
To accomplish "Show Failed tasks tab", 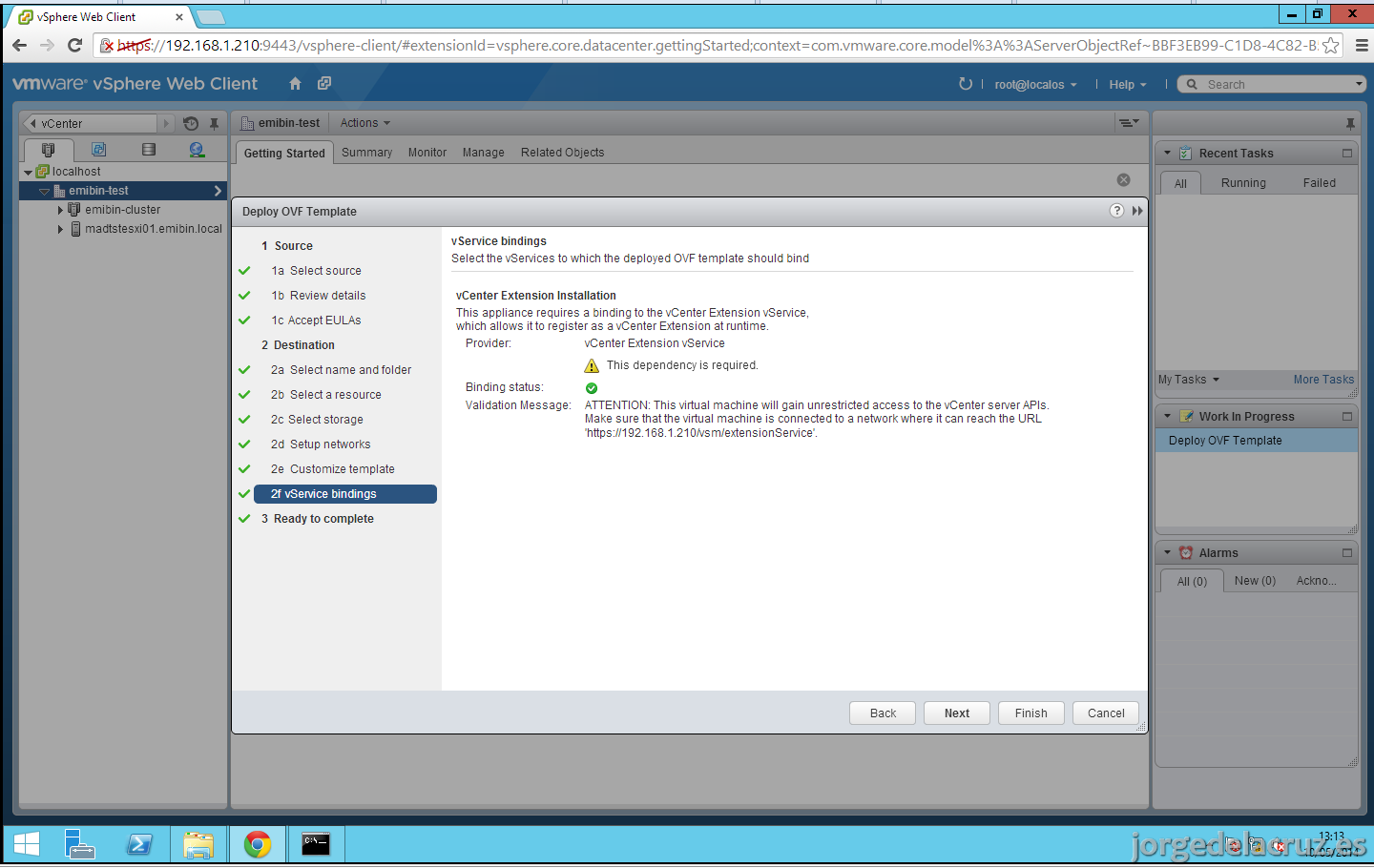I will point(1320,183).
